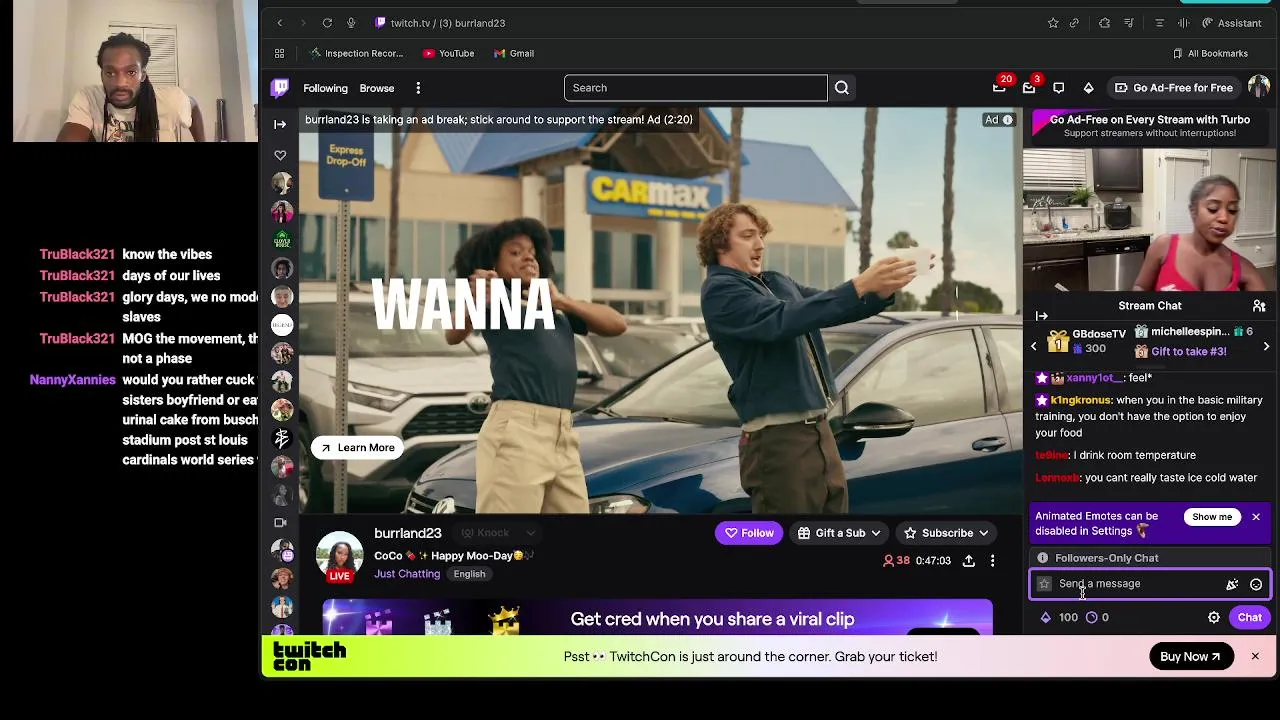Show next gift leaderboard entry
1280x720 pixels.
coord(1266,346)
